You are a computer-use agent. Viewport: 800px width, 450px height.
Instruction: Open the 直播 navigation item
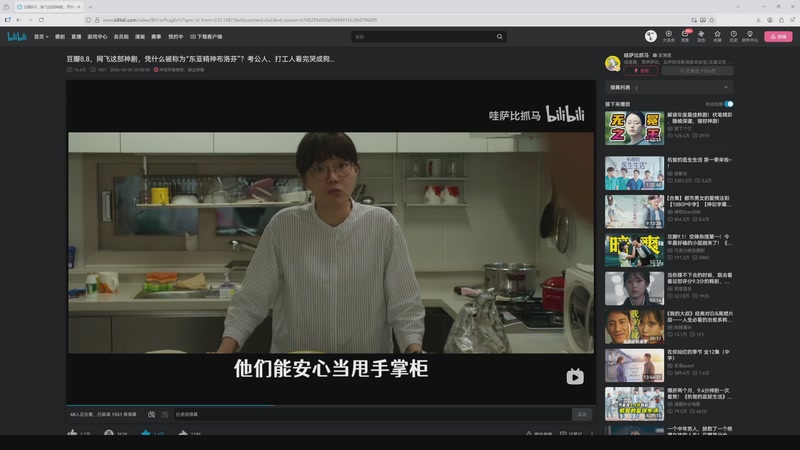(x=76, y=37)
